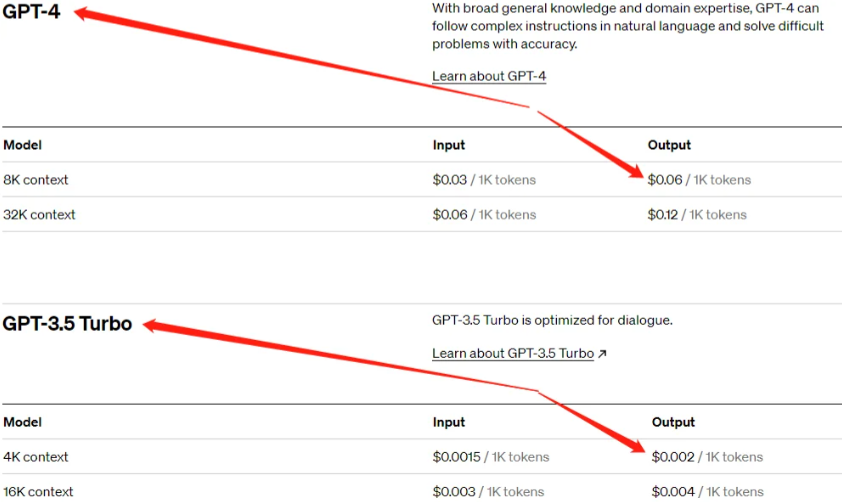Click the GPT-4 section heading
The width and height of the screenshot is (842, 502).
28,14
